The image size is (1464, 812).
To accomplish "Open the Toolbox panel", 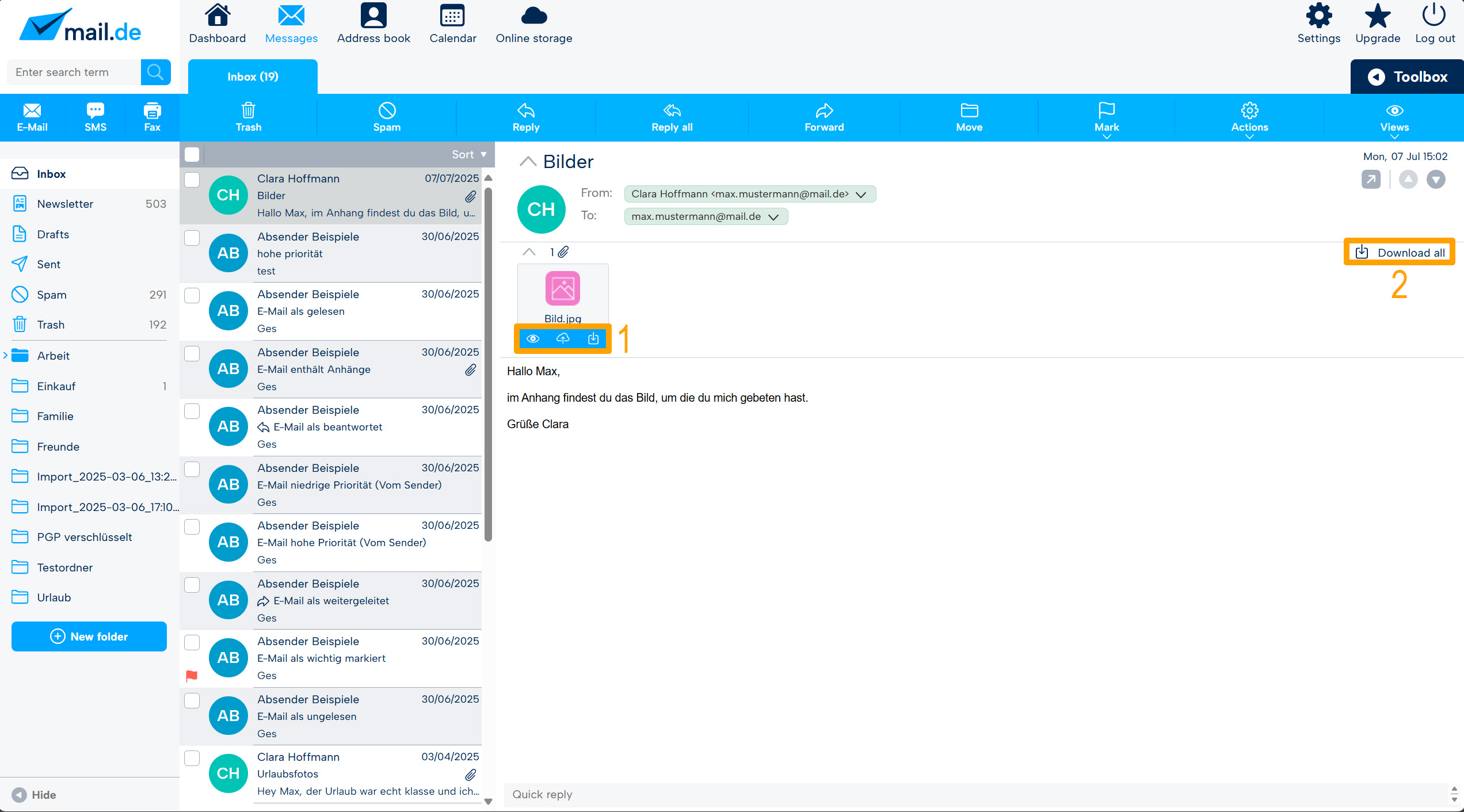I will (x=1407, y=77).
